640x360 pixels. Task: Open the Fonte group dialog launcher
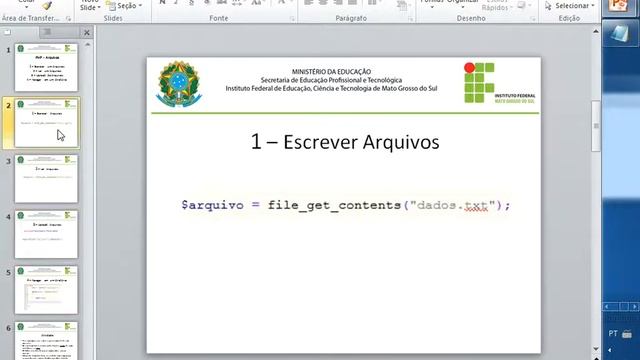pos(292,19)
